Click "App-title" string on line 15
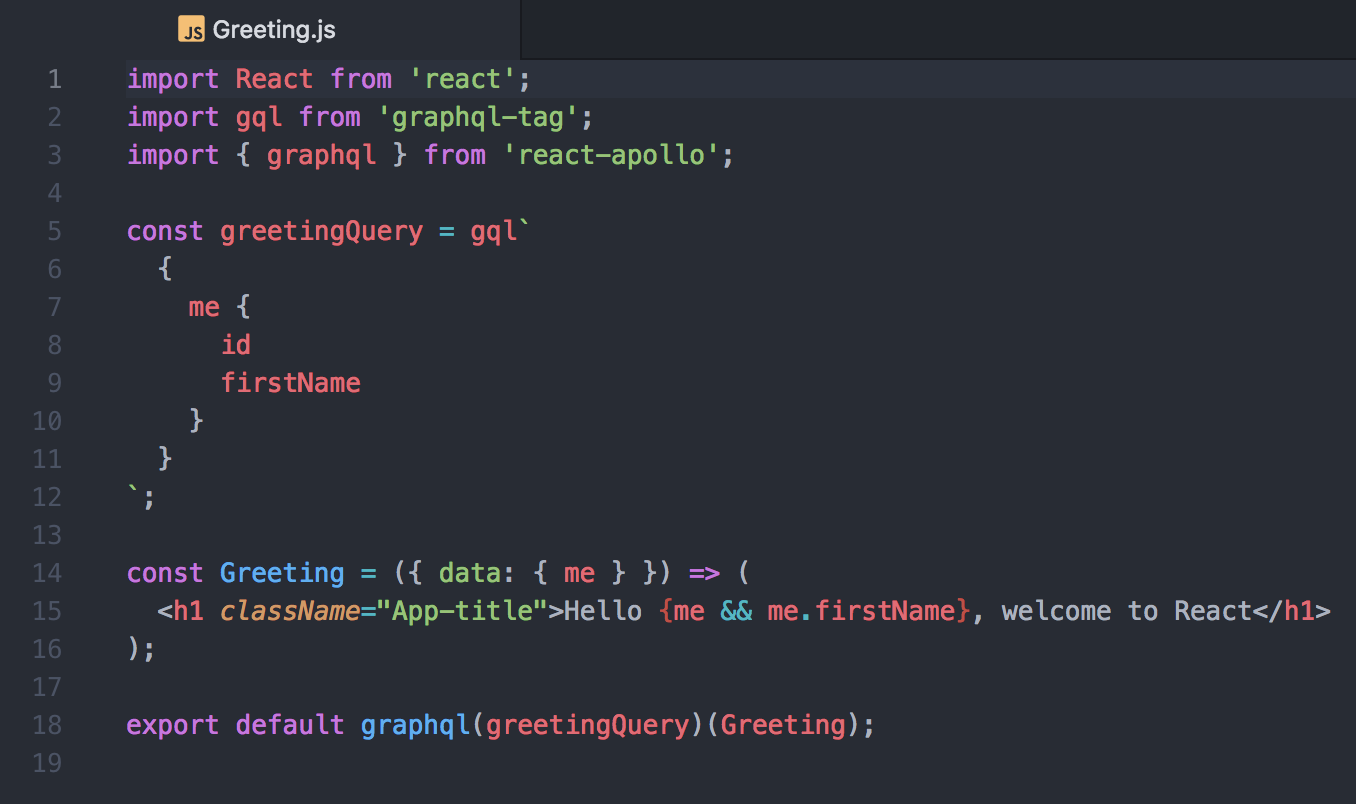 point(462,611)
